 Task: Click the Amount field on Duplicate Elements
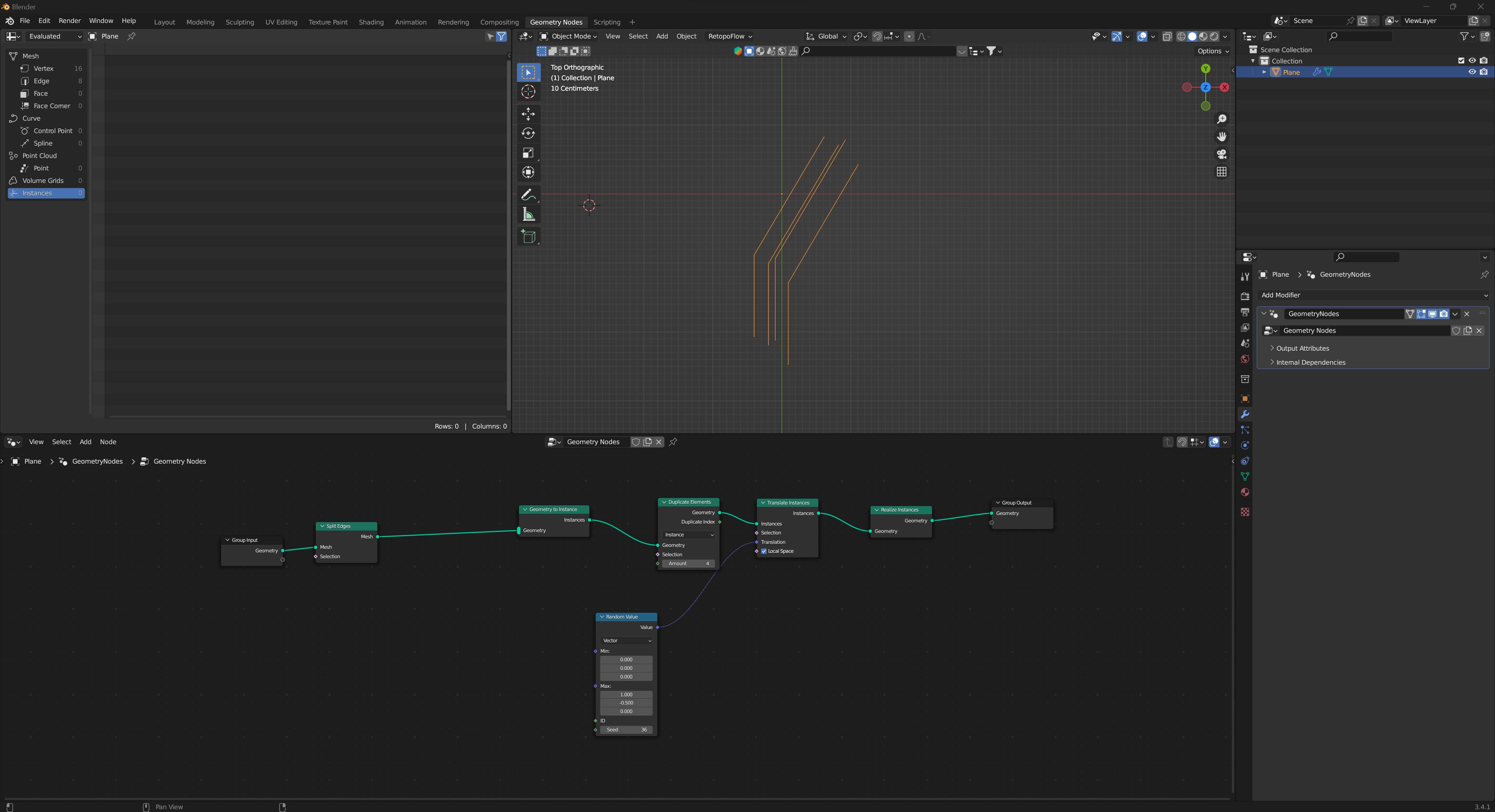tap(688, 564)
